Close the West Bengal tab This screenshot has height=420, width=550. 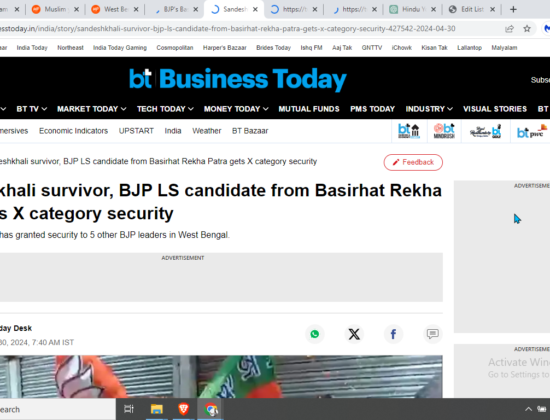click(136, 9)
